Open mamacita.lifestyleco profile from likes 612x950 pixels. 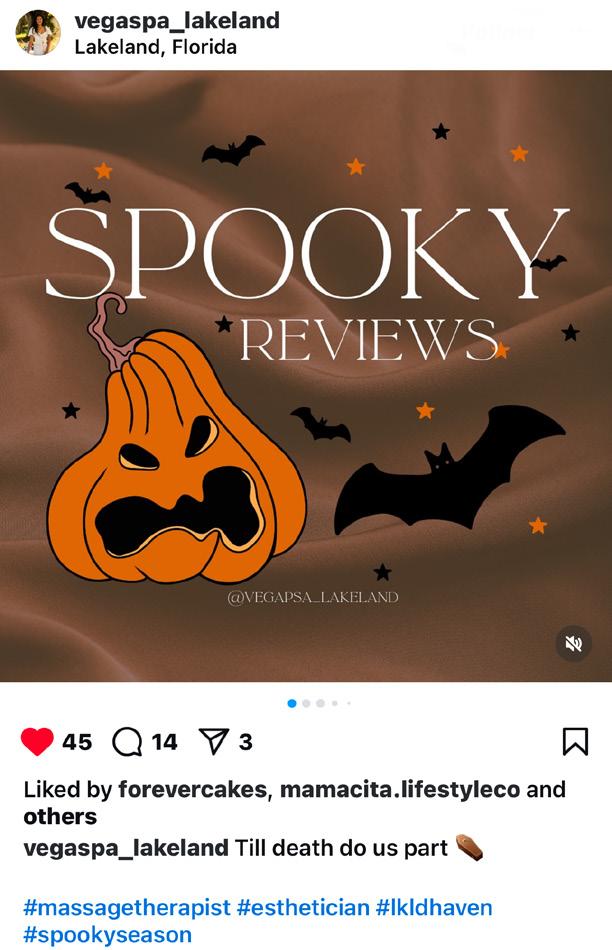400,789
